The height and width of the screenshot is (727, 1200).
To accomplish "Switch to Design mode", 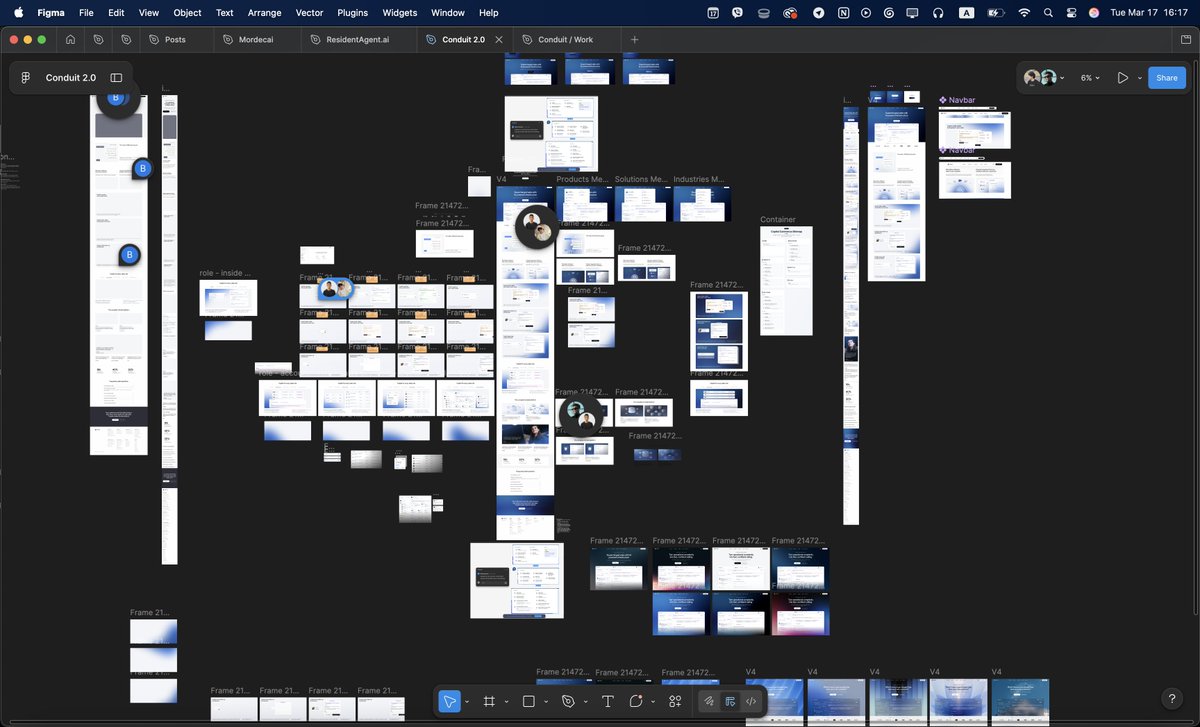I will [x=730, y=701].
